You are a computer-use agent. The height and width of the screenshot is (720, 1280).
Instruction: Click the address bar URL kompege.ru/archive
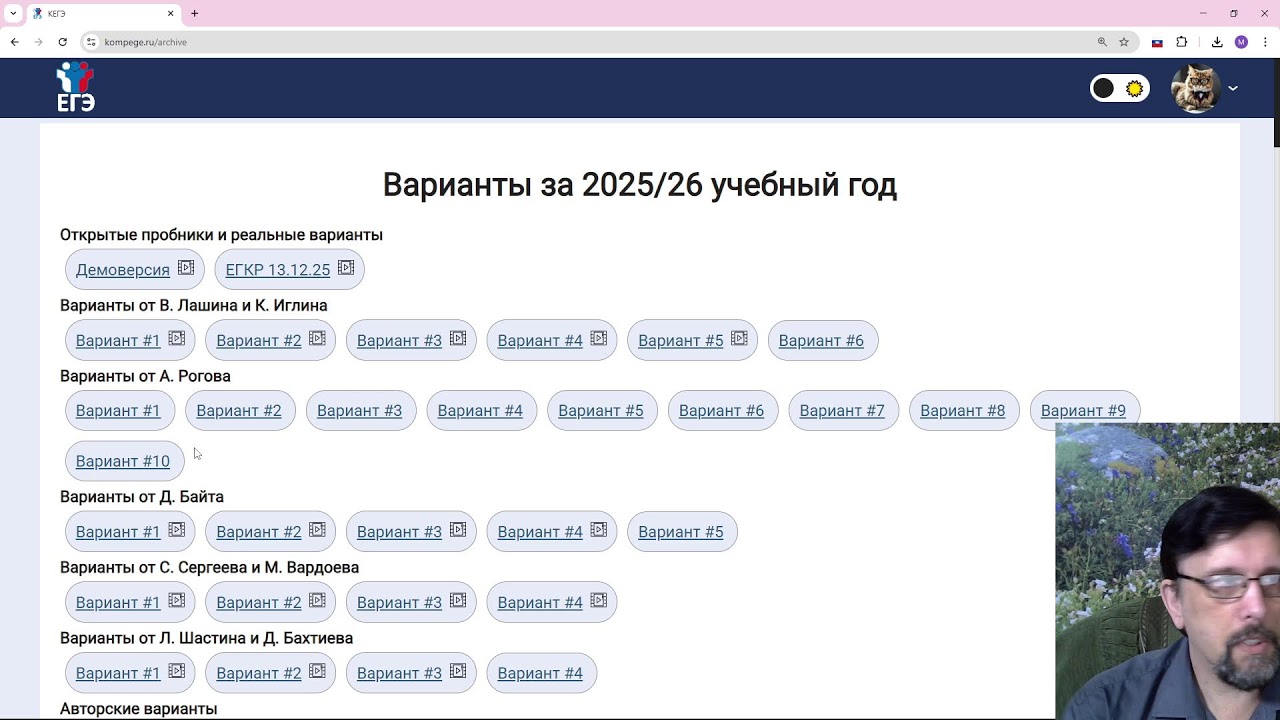pyautogui.click(x=146, y=42)
